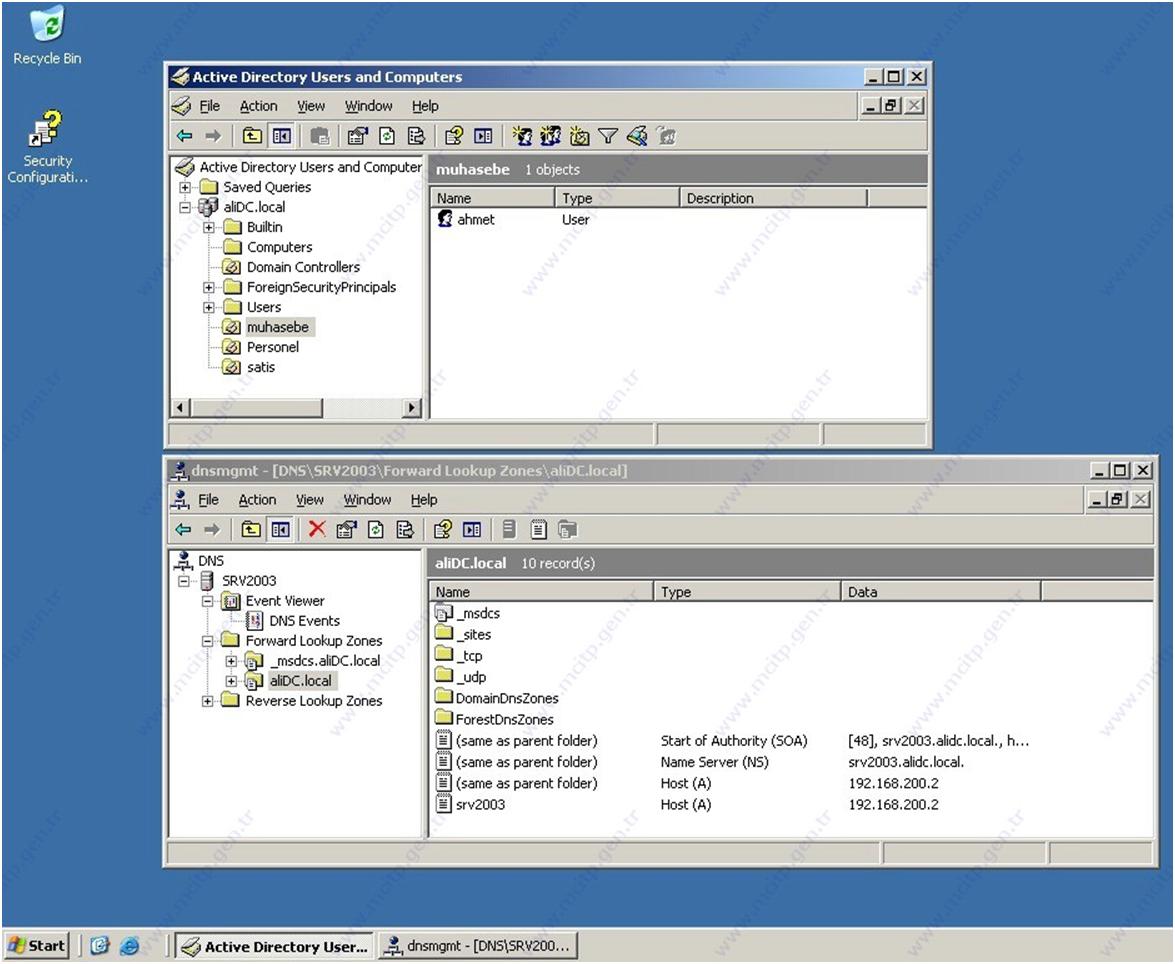1175x964 pixels.
Task: Open Properties icon in dnsmgmt toolbar
Action: click(x=346, y=529)
